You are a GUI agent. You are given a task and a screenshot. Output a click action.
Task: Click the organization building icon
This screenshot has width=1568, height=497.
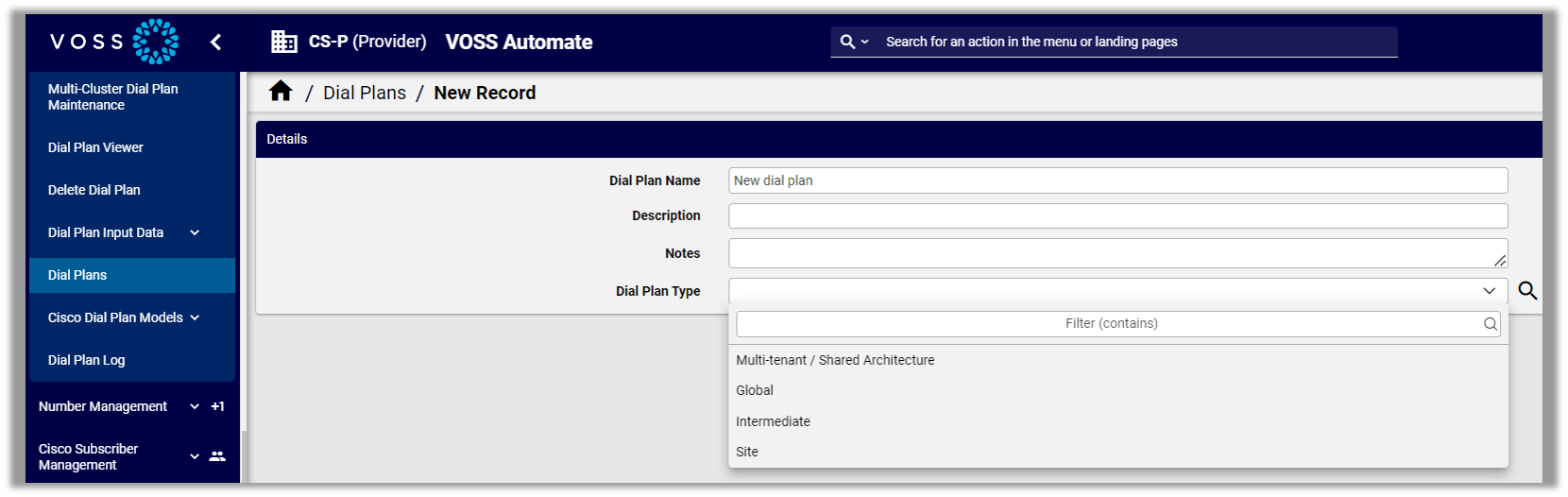coord(283,42)
